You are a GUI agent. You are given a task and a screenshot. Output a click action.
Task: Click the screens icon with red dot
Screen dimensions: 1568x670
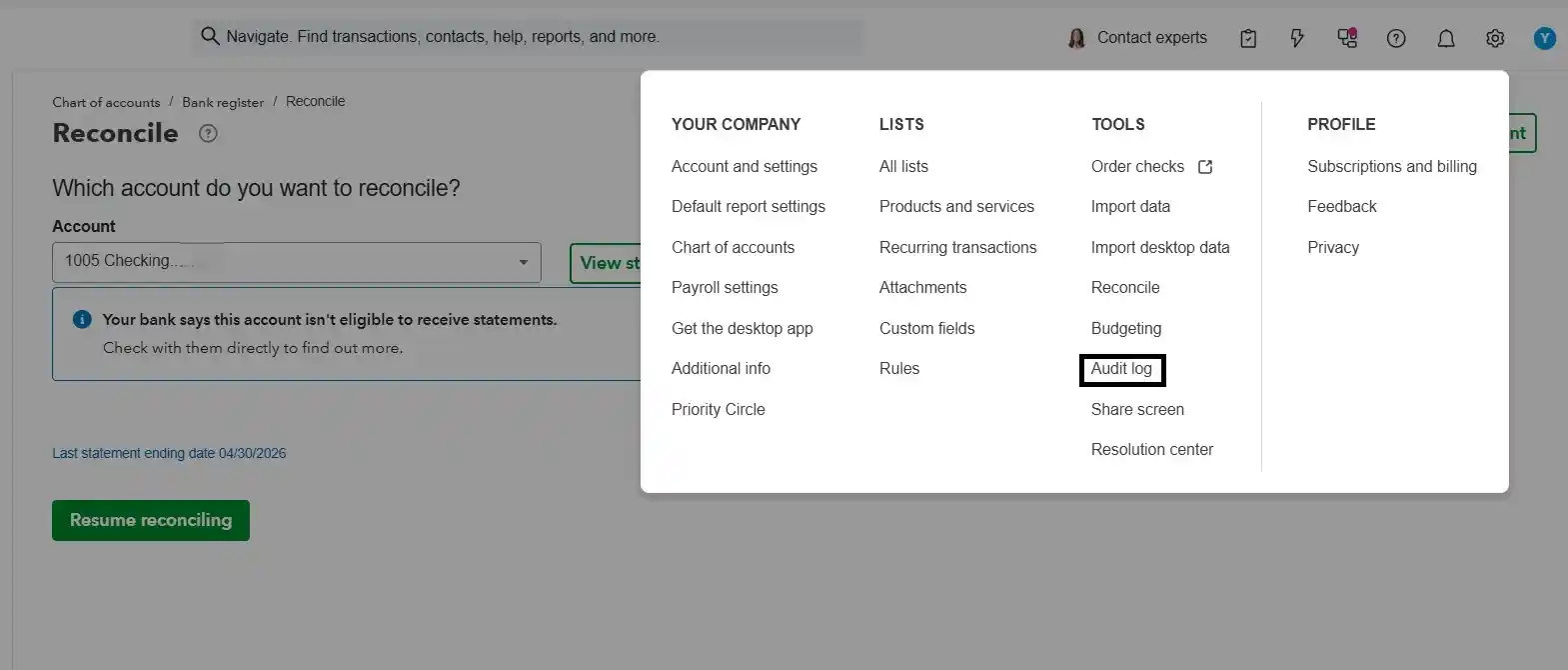(1347, 38)
